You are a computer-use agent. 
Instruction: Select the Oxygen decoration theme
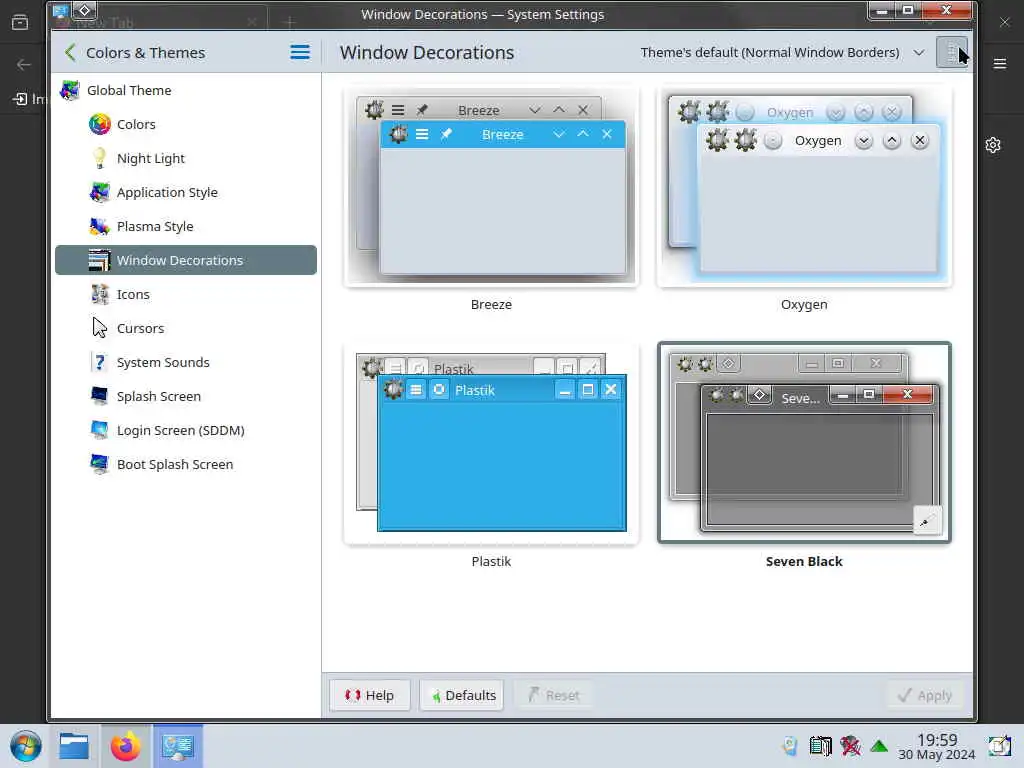804,187
